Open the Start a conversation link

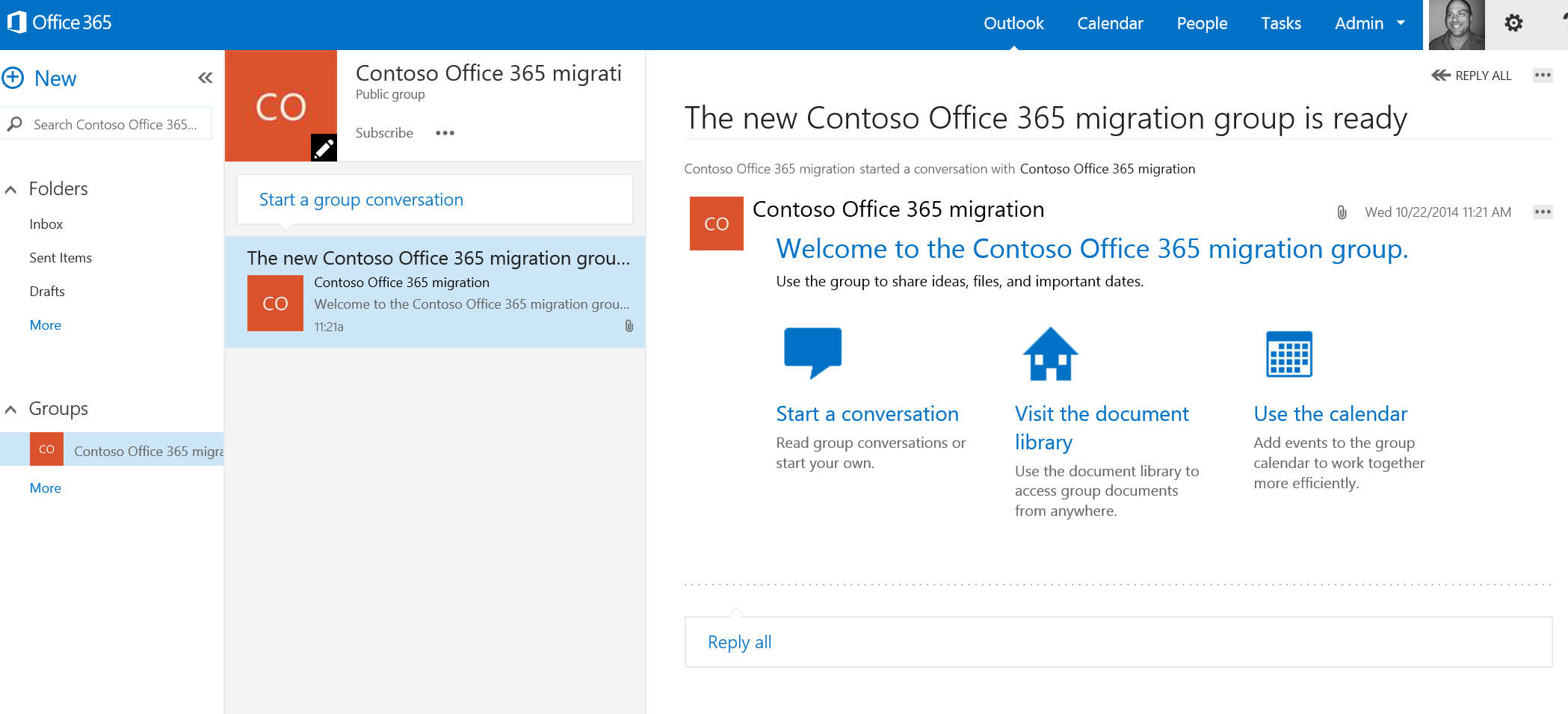(x=867, y=413)
